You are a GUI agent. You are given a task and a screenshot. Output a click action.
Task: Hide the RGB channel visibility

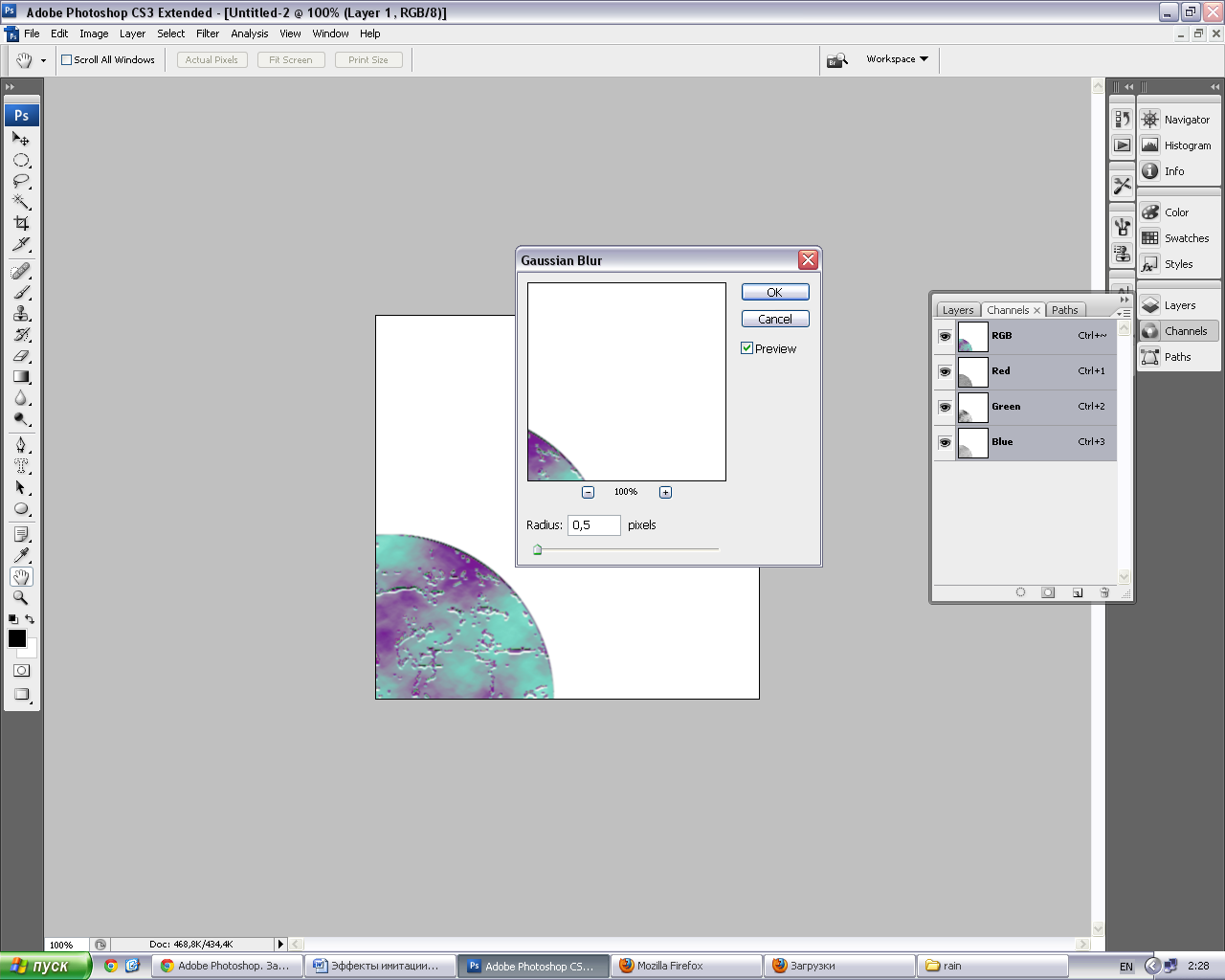pos(945,336)
